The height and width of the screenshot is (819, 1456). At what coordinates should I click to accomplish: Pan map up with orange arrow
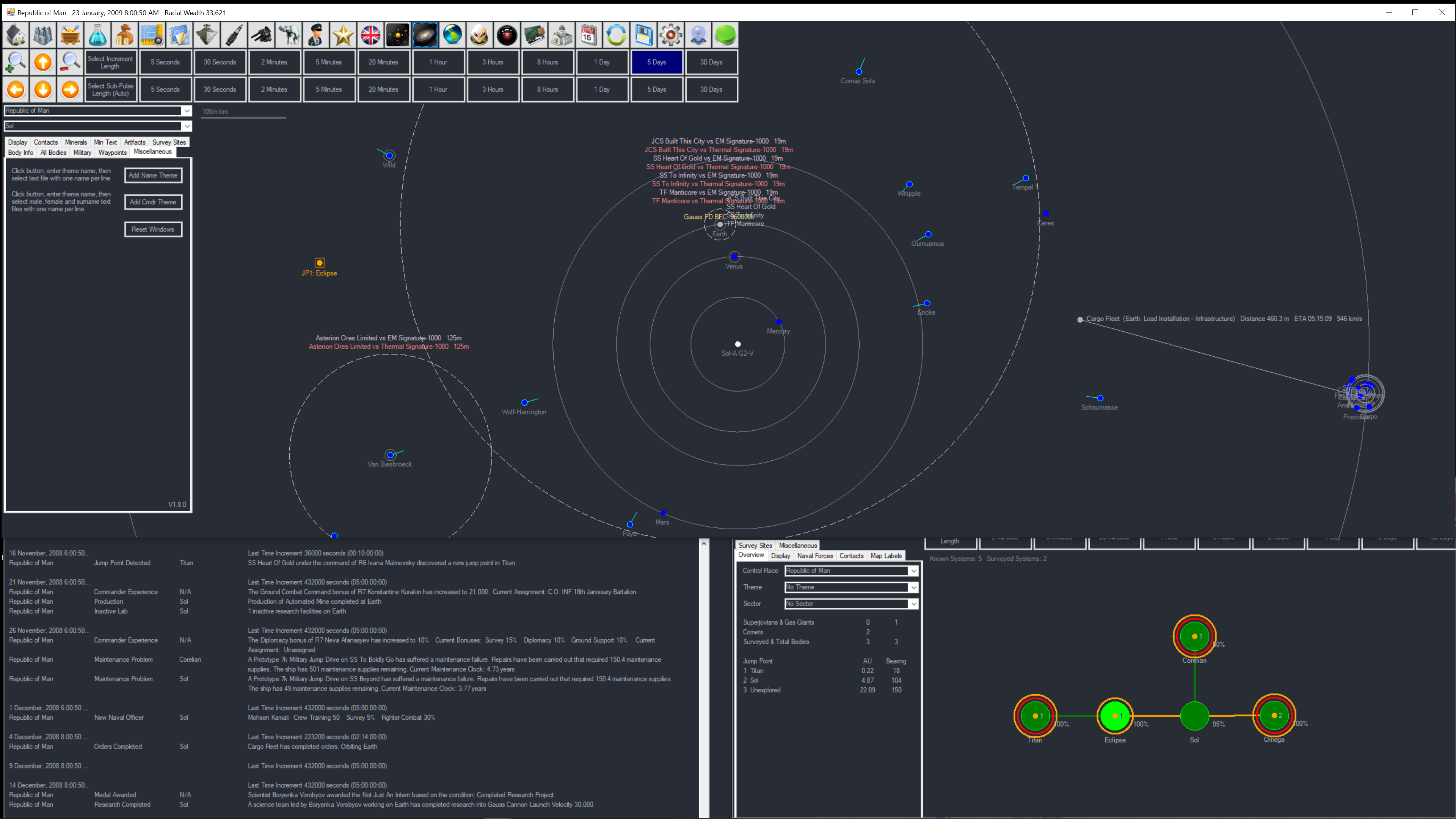pyautogui.click(x=43, y=62)
